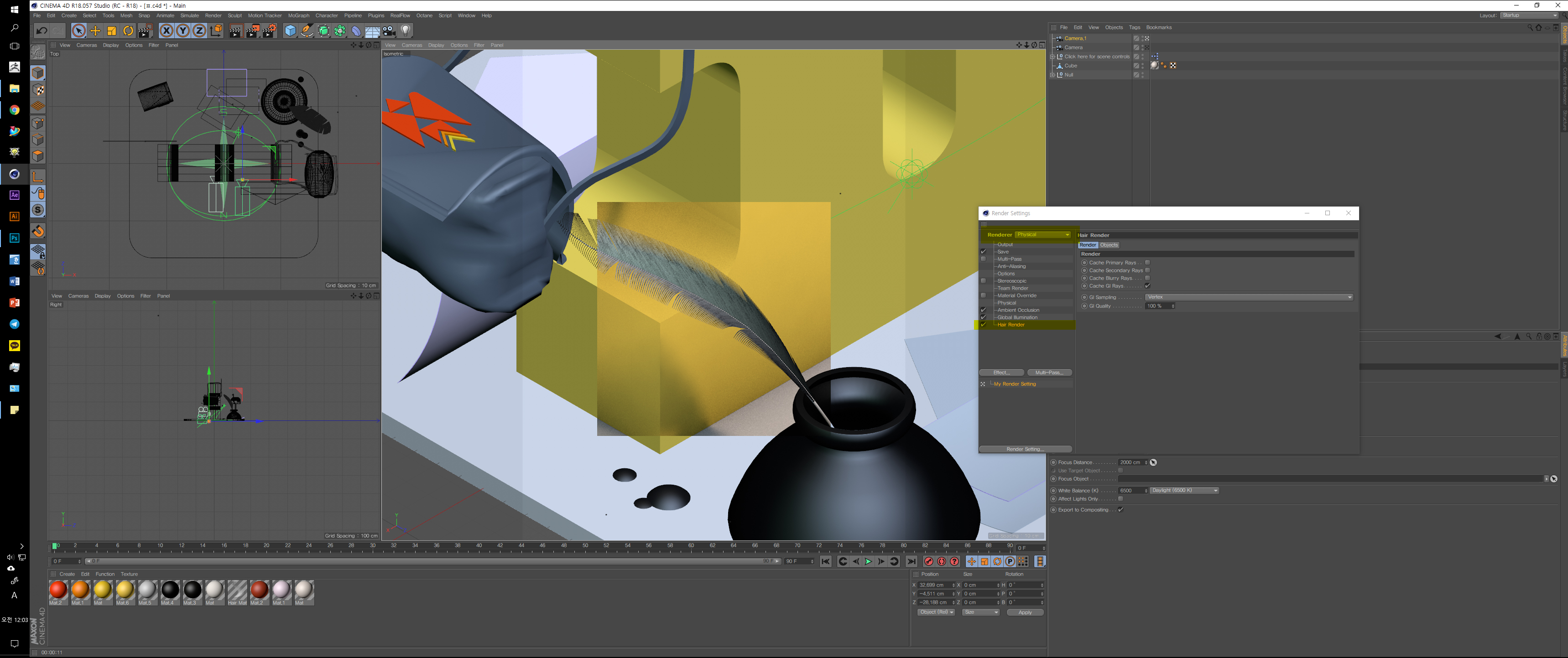Open the Size mode dropdown in Coordinates
The image size is (1568, 658).
(980, 612)
